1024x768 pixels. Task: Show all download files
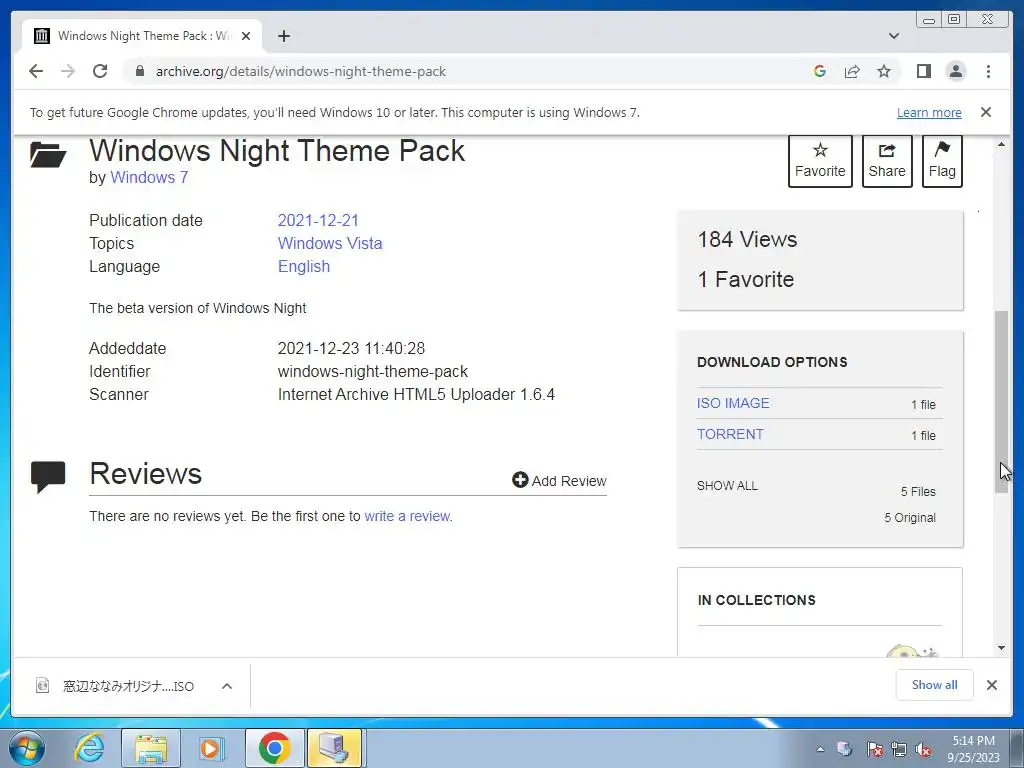click(727, 486)
